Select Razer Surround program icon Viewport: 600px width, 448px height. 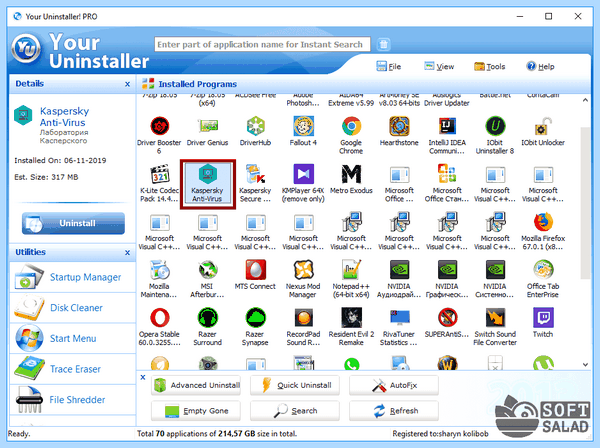pos(207,318)
